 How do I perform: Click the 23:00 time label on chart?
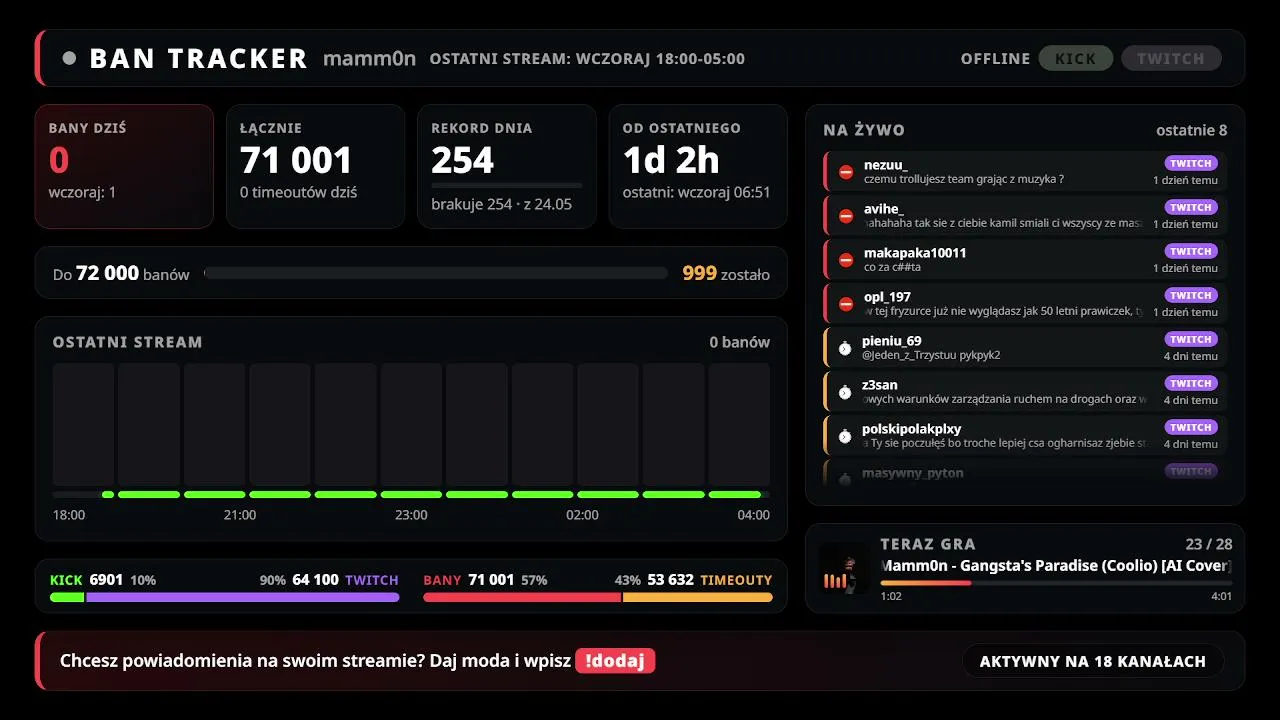tap(411, 515)
